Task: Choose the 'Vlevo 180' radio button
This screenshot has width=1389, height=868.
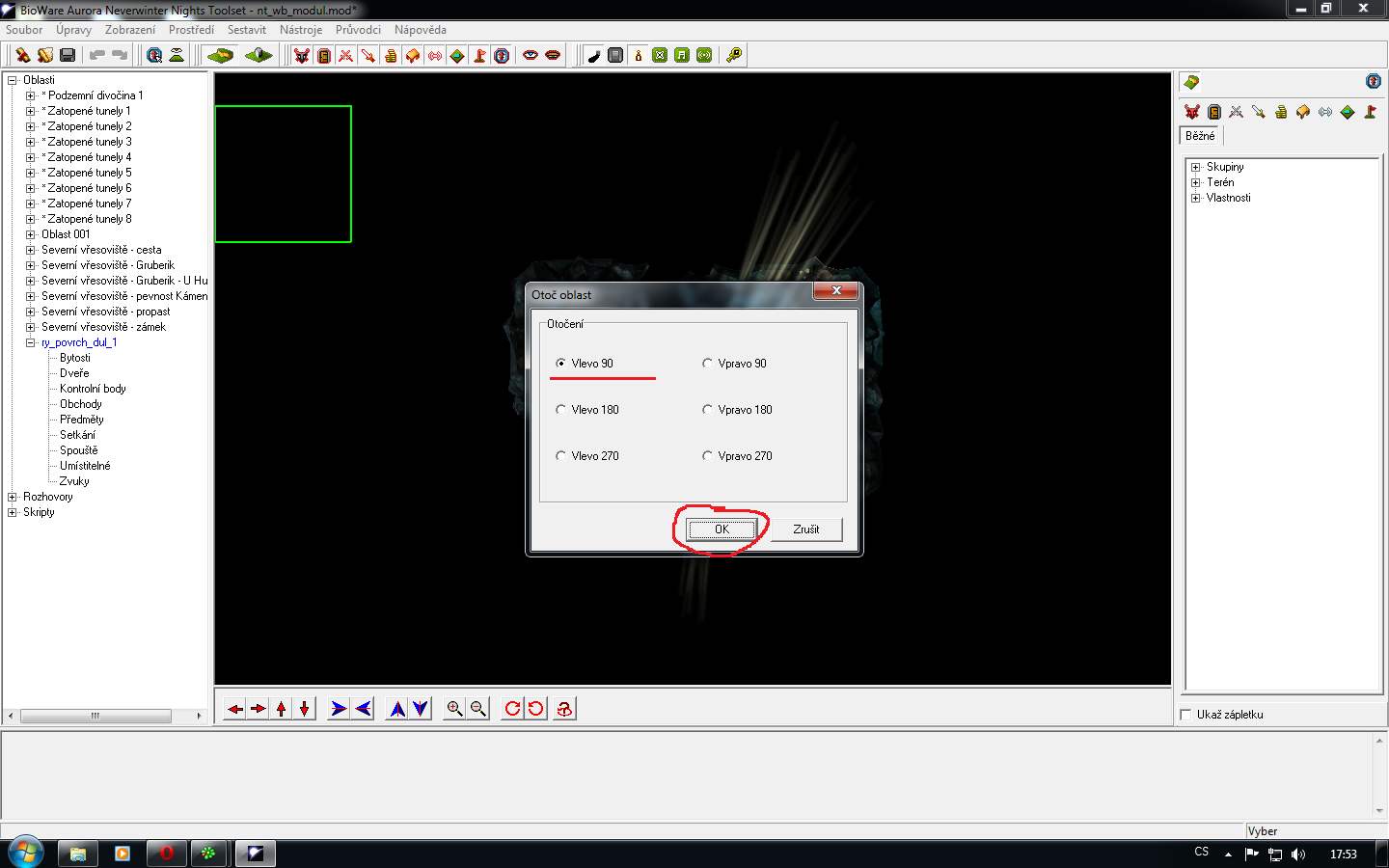Action: (x=561, y=410)
